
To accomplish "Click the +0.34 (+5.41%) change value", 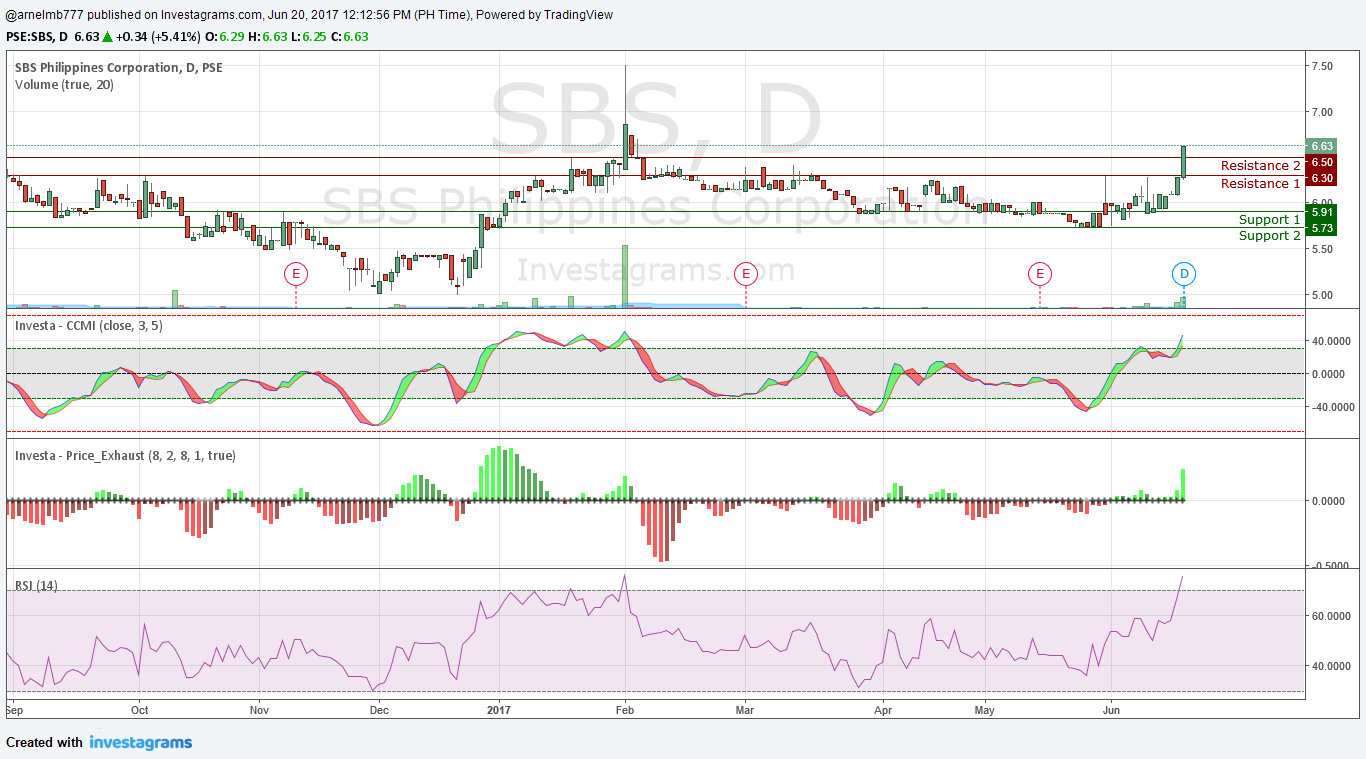I will [x=157, y=37].
